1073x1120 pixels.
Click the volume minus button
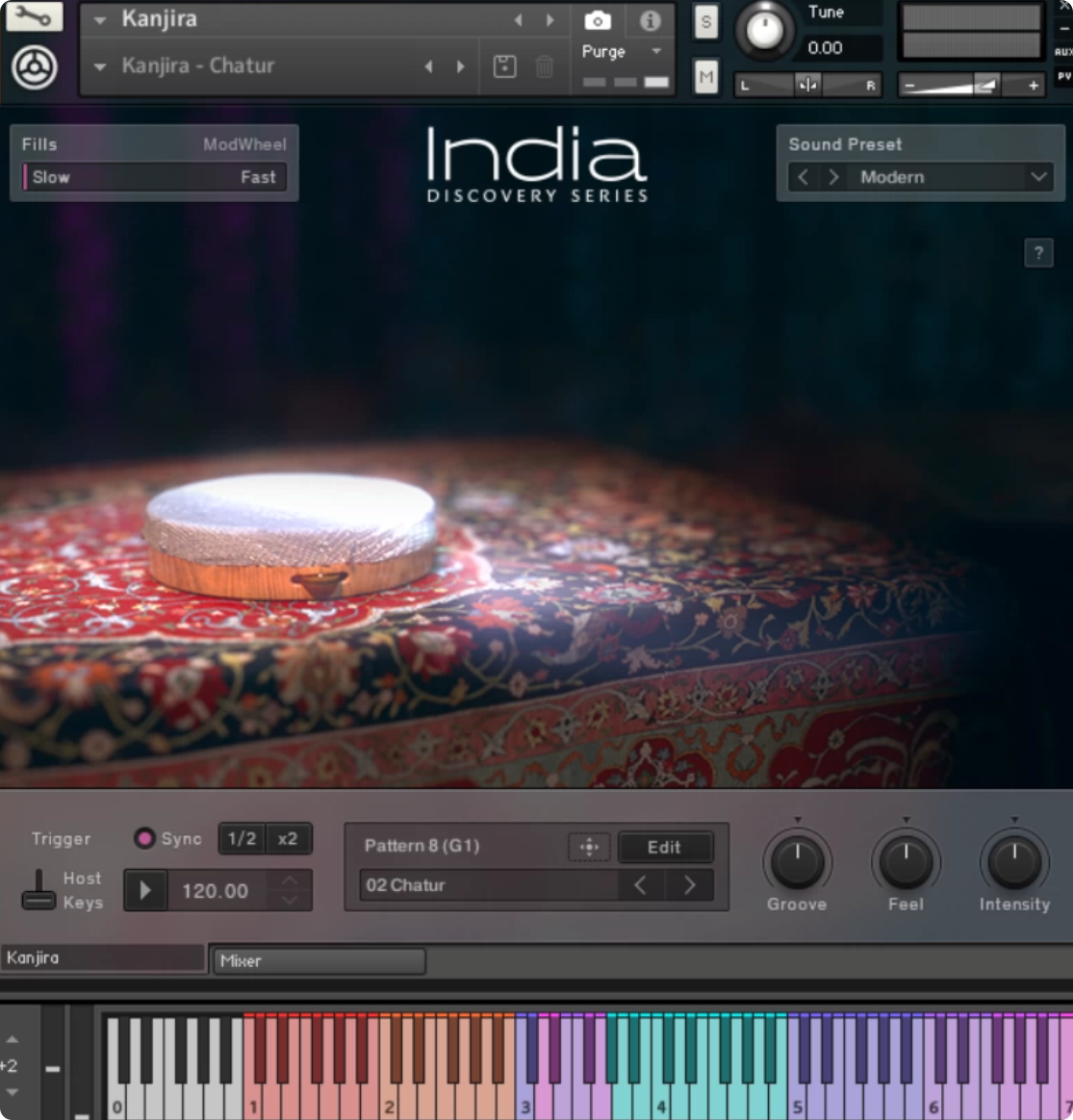(x=909, y=86)
